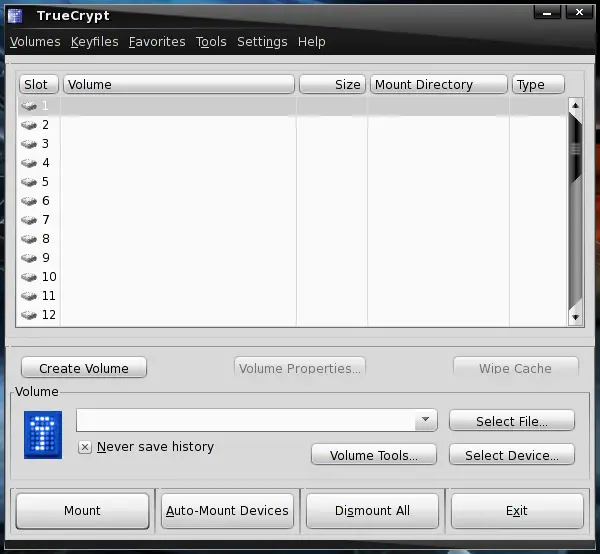
Task: Click into the volume path input field
Action: point(246,420)
